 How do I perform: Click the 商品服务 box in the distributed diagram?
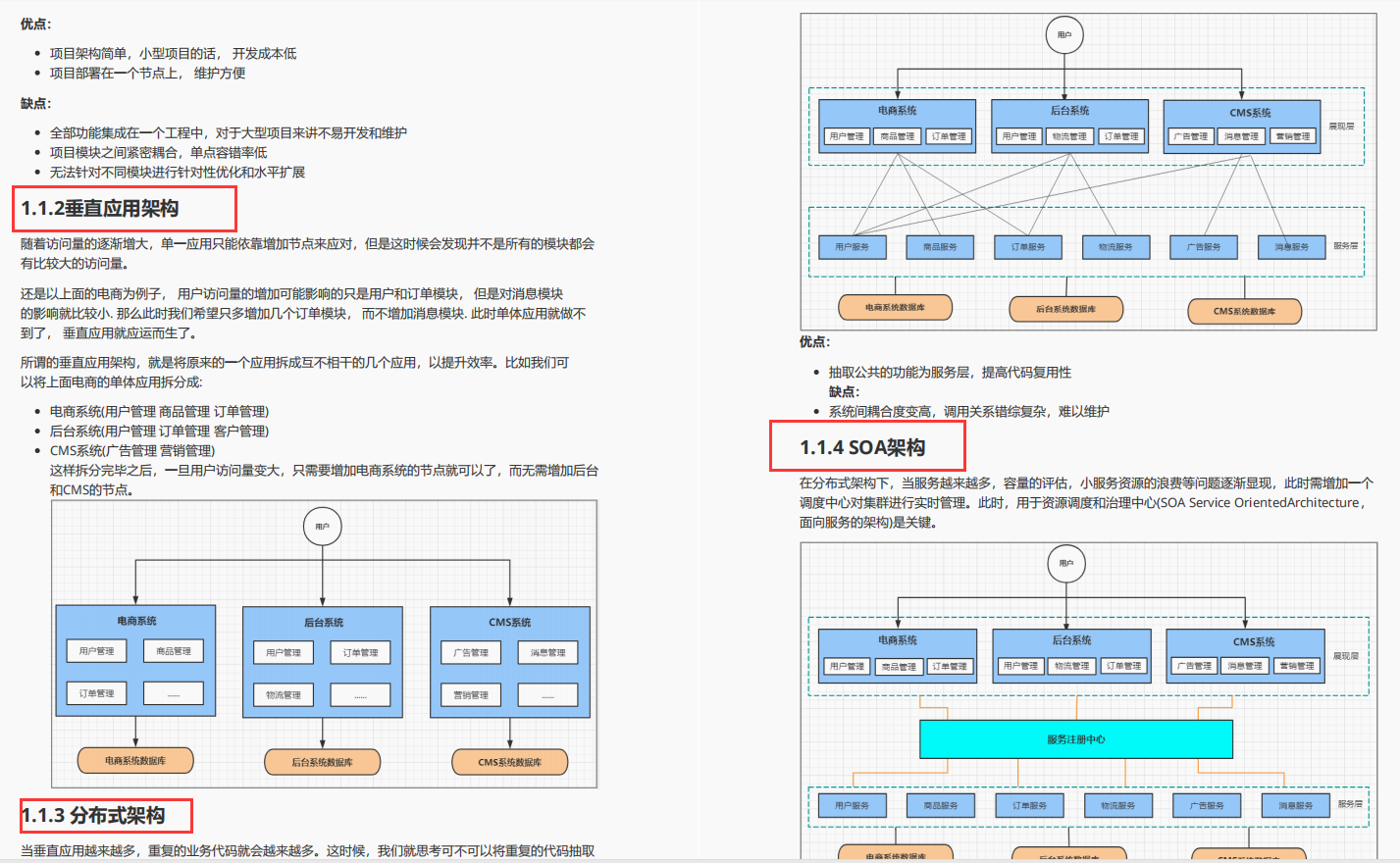[940, 246]
